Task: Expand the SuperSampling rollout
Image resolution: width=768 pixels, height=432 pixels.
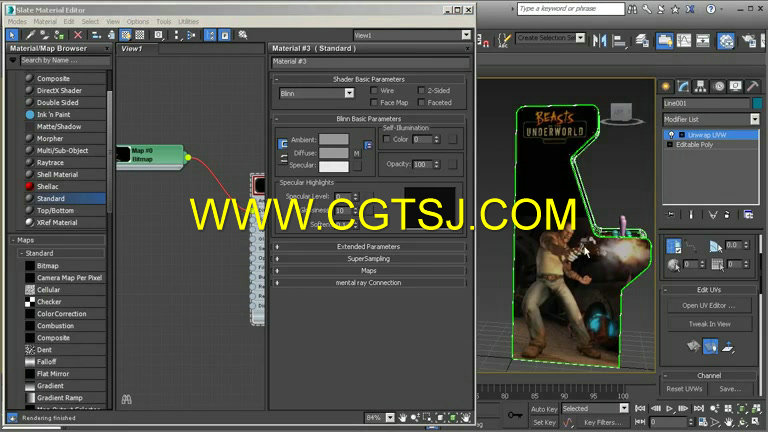Action: [x=368, y=259]
